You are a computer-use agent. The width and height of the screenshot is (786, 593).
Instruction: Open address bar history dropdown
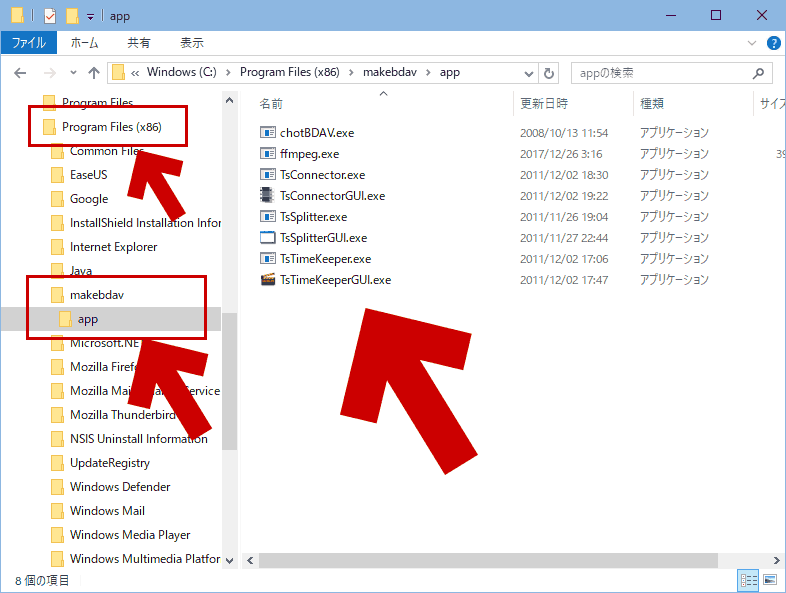tap(528, 74)
